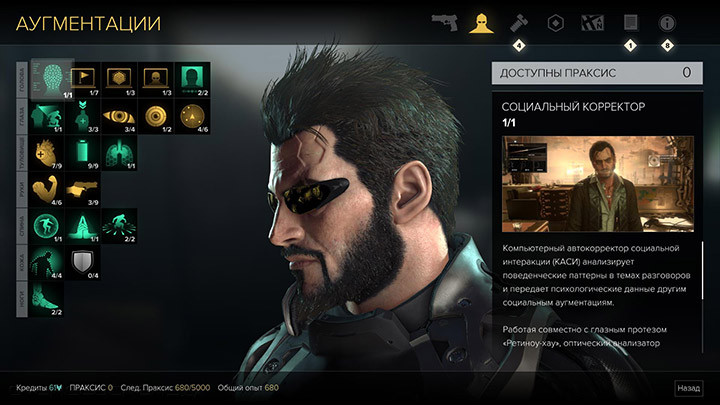The height and width of the screenshot is (405, 720).
Task: Select the battery energy augmentation 9/9
Action: 83,153
